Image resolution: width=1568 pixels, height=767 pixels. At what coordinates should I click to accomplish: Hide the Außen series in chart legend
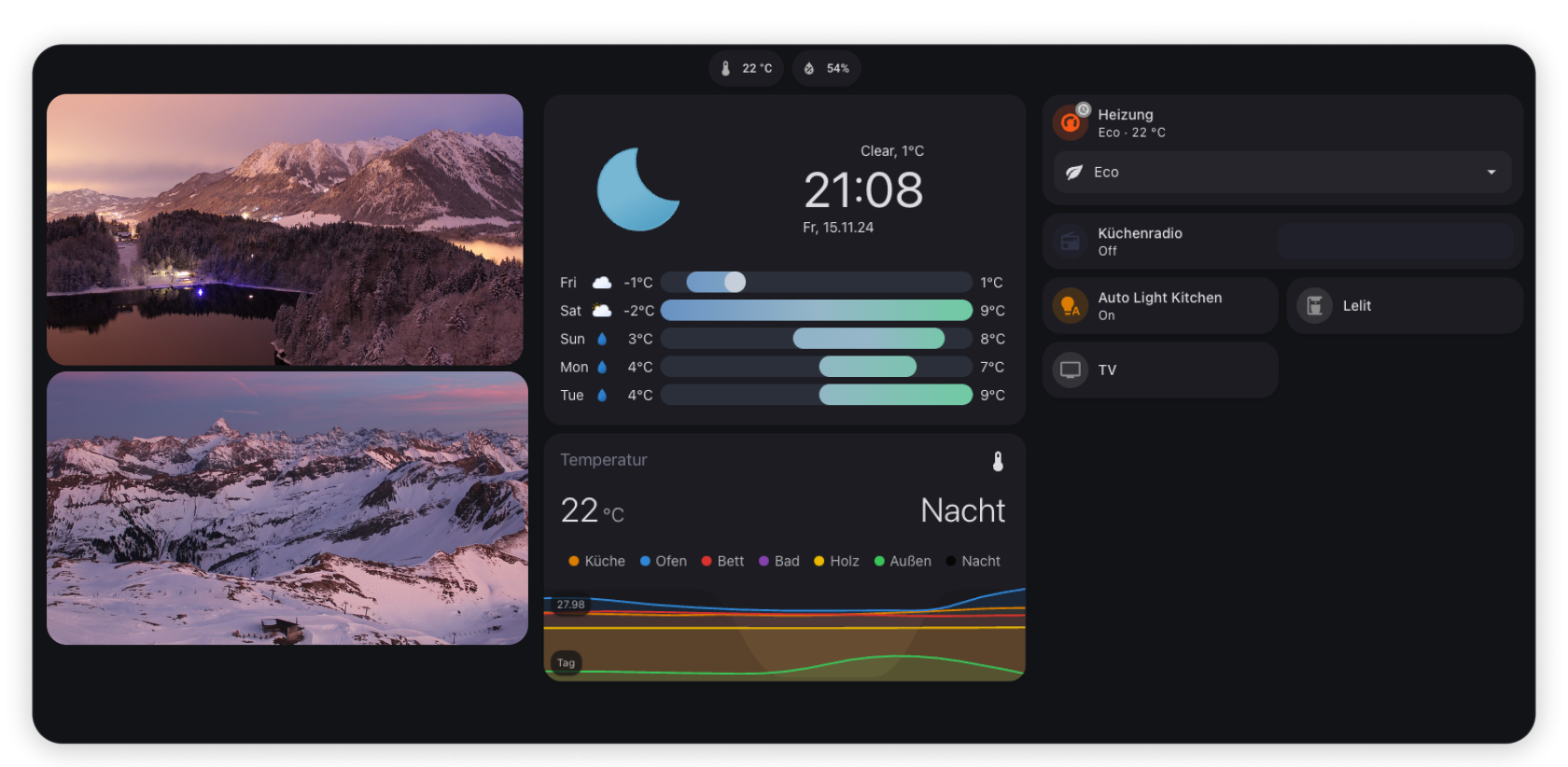(x=903, y=562)
